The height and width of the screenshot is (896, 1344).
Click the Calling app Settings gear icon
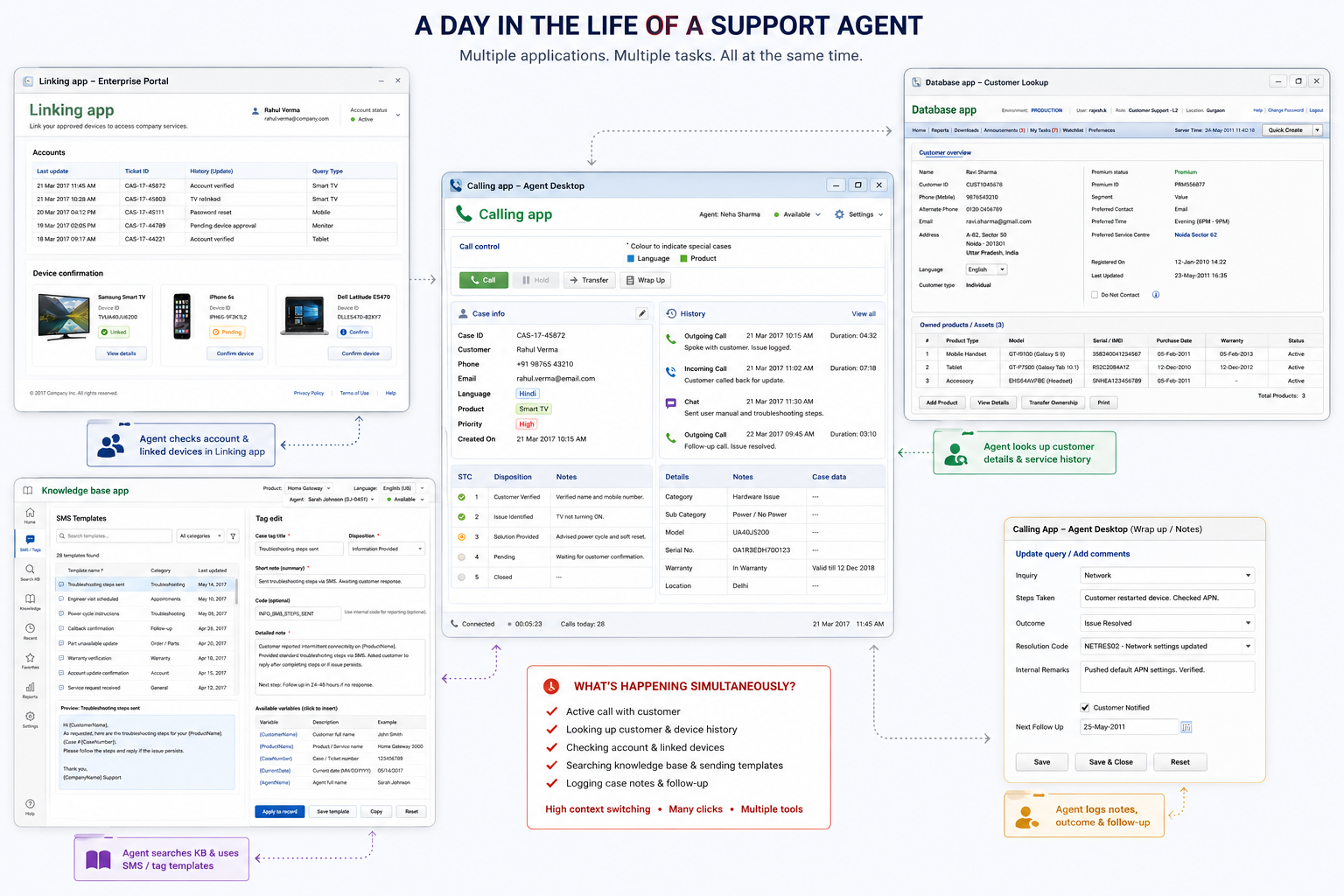(x=839, y=214)
